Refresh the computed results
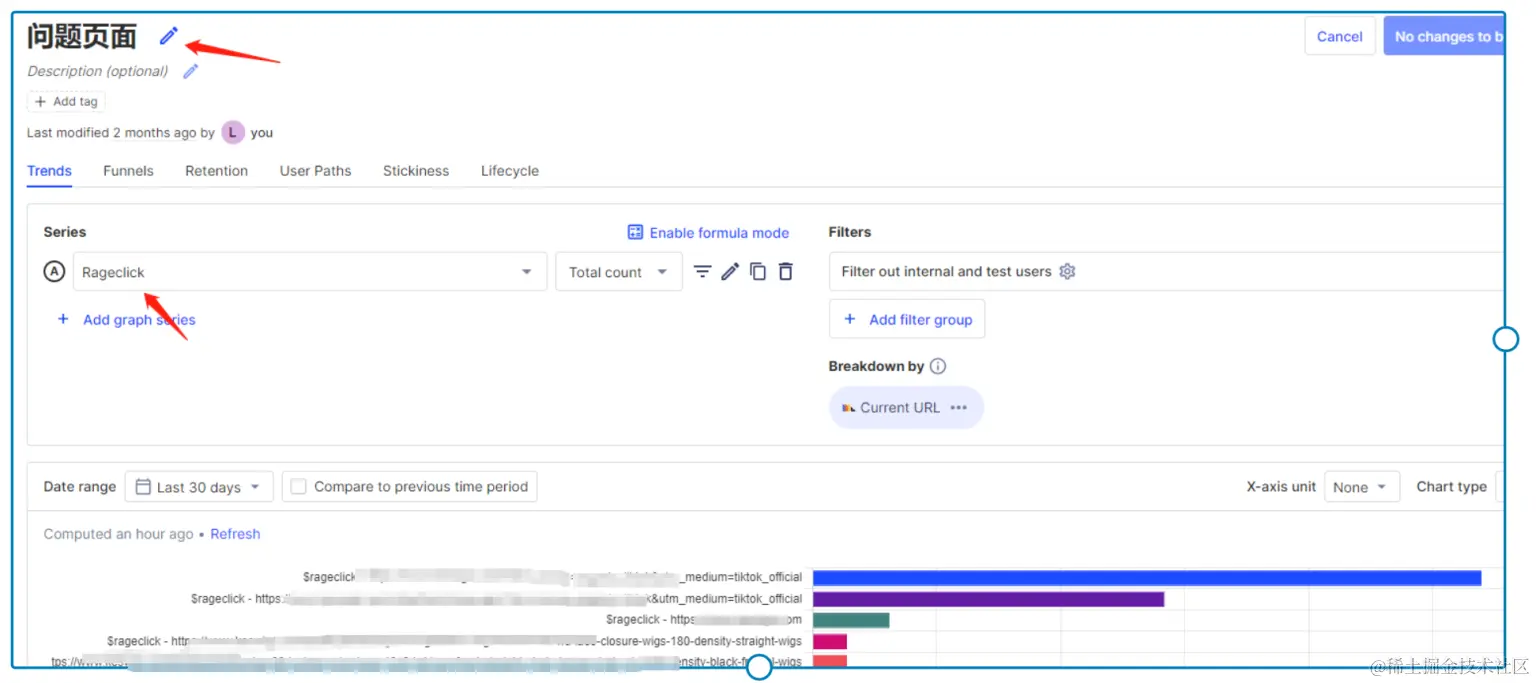Viewport: 1536px width, 683px height. coord(235,534)
